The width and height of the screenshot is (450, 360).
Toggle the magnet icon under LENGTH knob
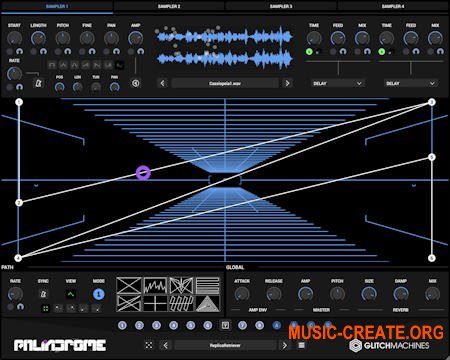click(x=43, y=51)
